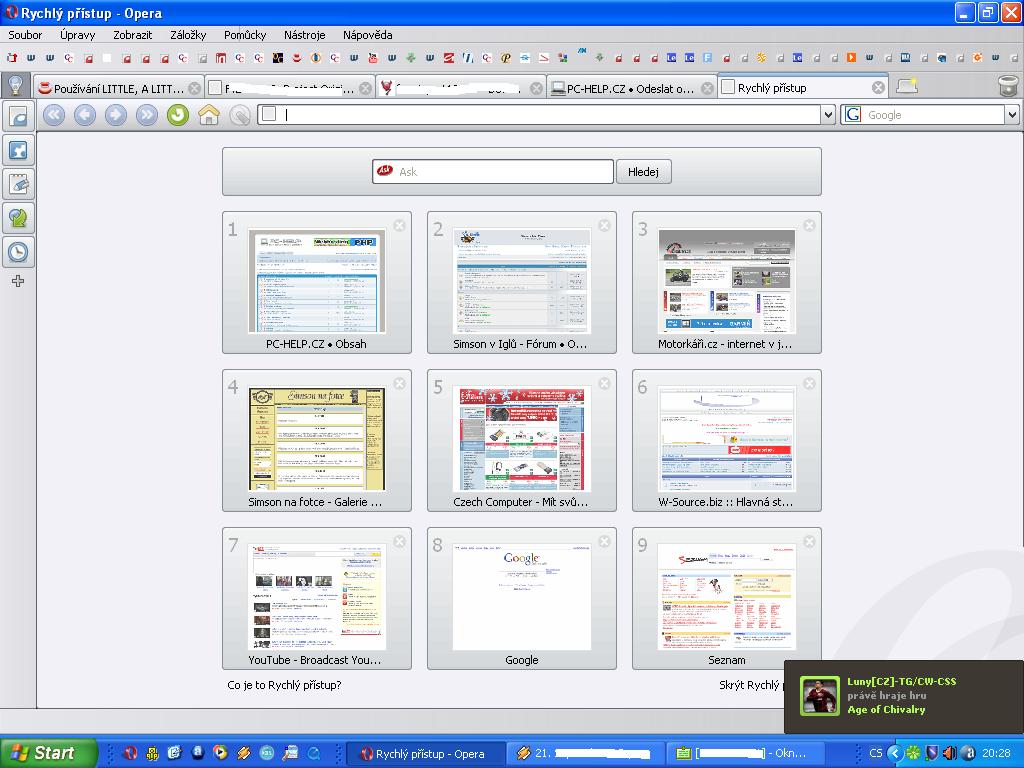Open the Notes panel in sidebar

(18, 184)
